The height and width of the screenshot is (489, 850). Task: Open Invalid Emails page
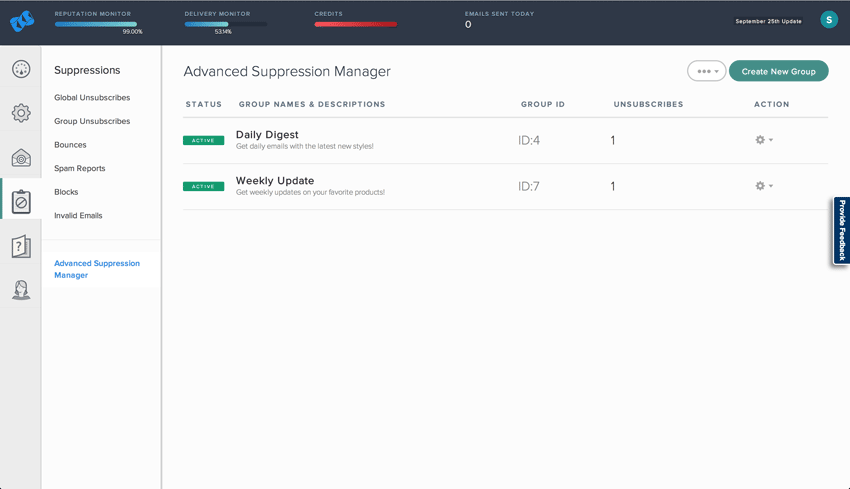pos(78,215)
